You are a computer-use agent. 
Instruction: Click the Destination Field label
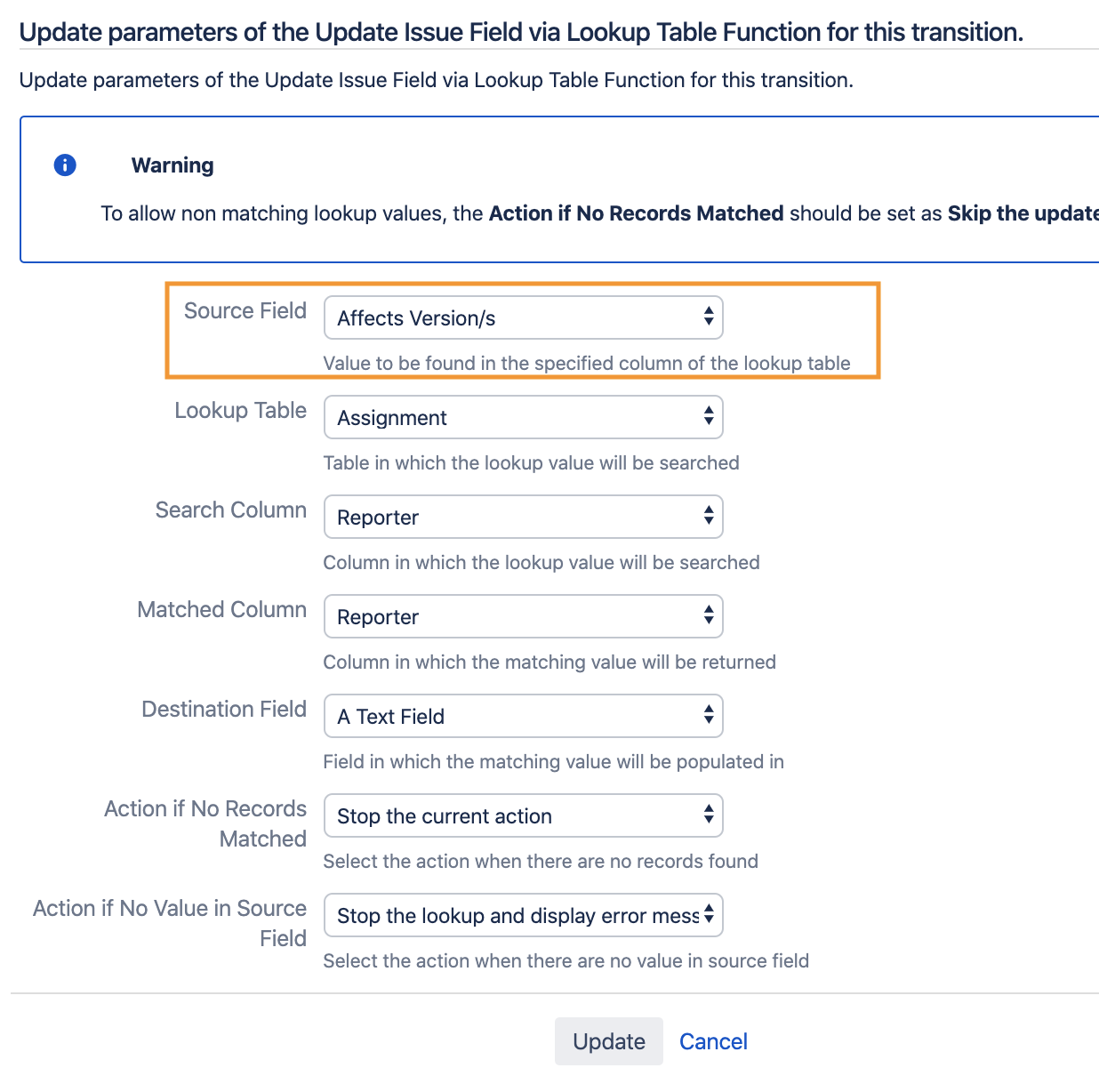click(224, 710)
